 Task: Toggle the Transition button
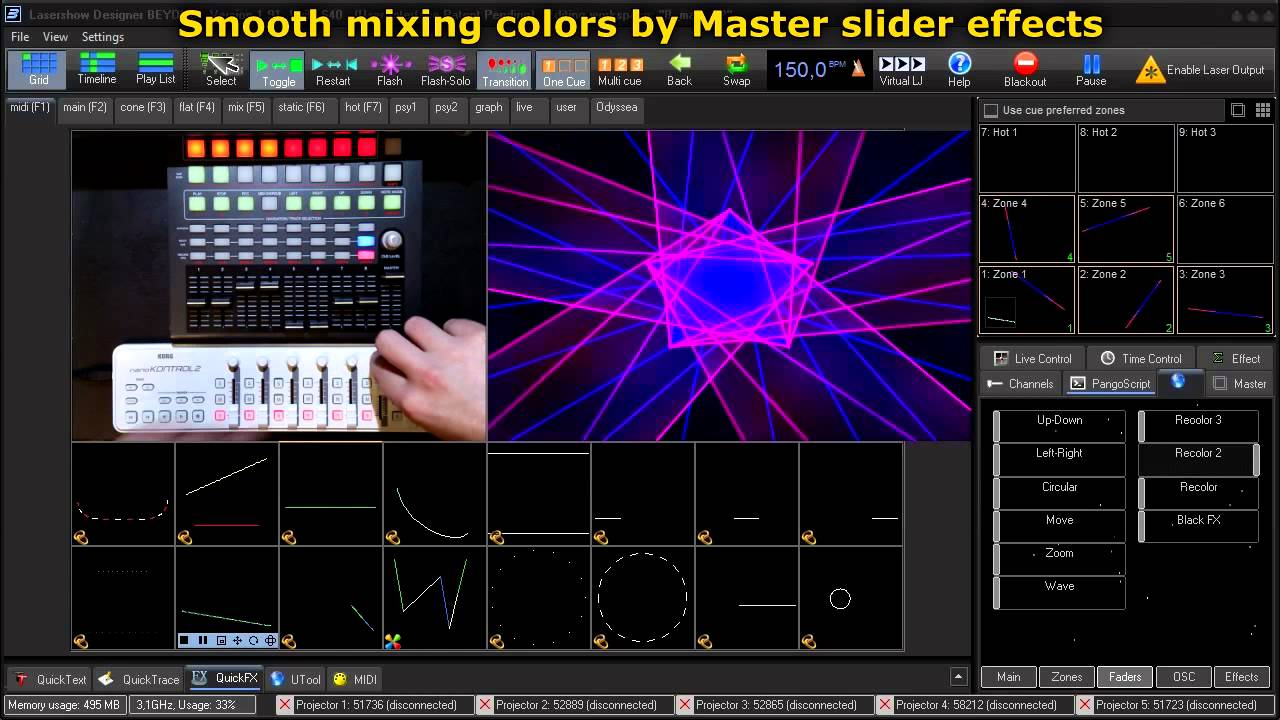click(505, 70)
